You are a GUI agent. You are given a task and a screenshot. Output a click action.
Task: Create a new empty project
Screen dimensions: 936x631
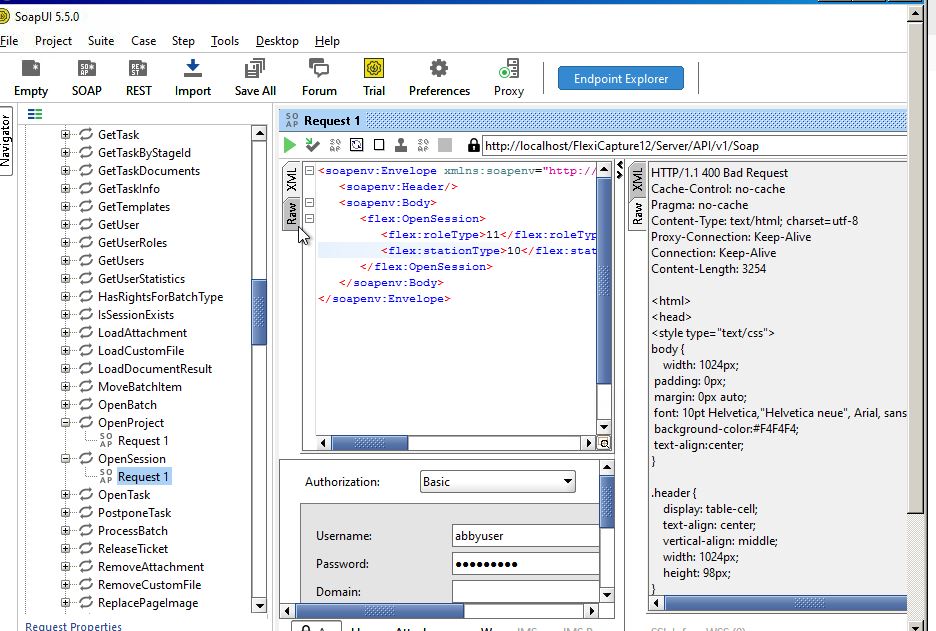30,75
